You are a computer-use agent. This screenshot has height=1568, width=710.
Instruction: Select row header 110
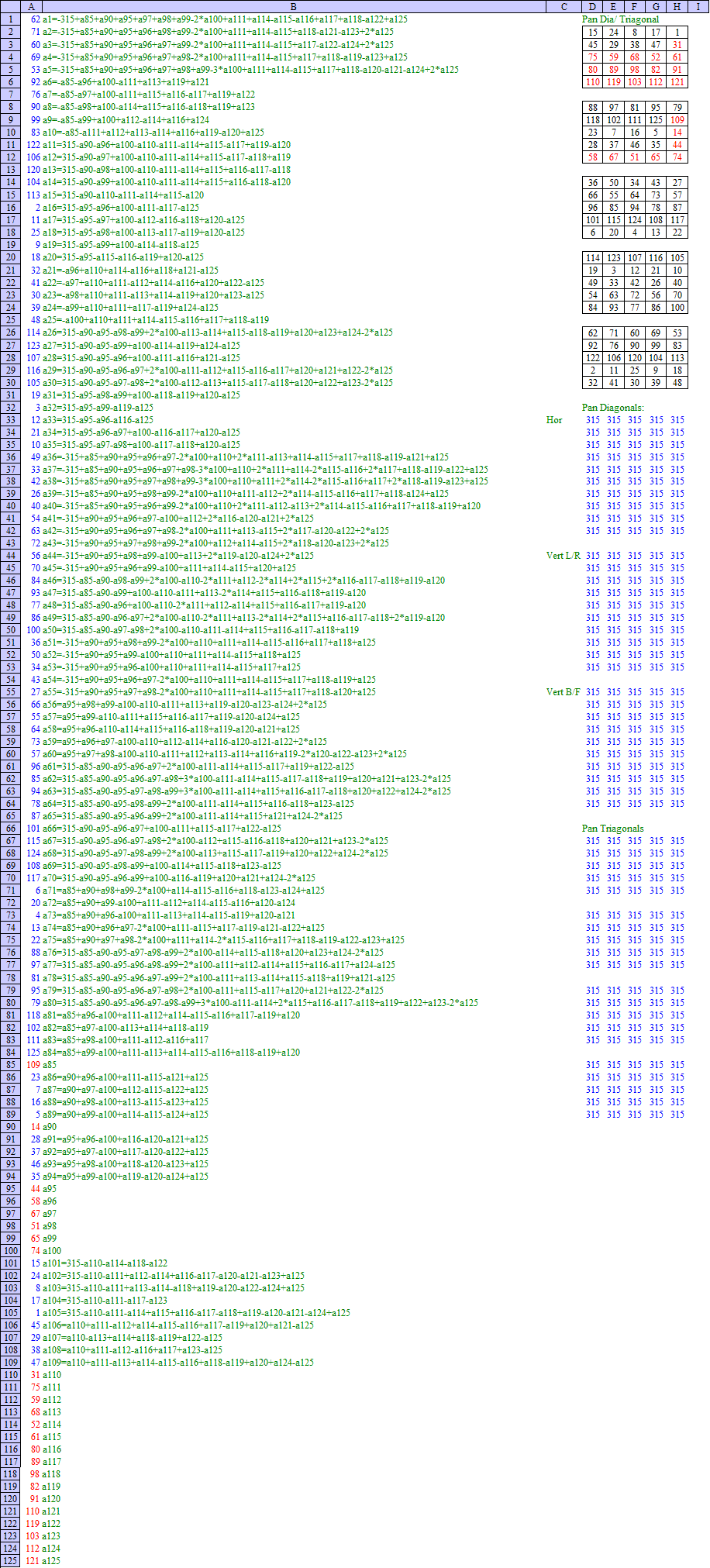11,1374
